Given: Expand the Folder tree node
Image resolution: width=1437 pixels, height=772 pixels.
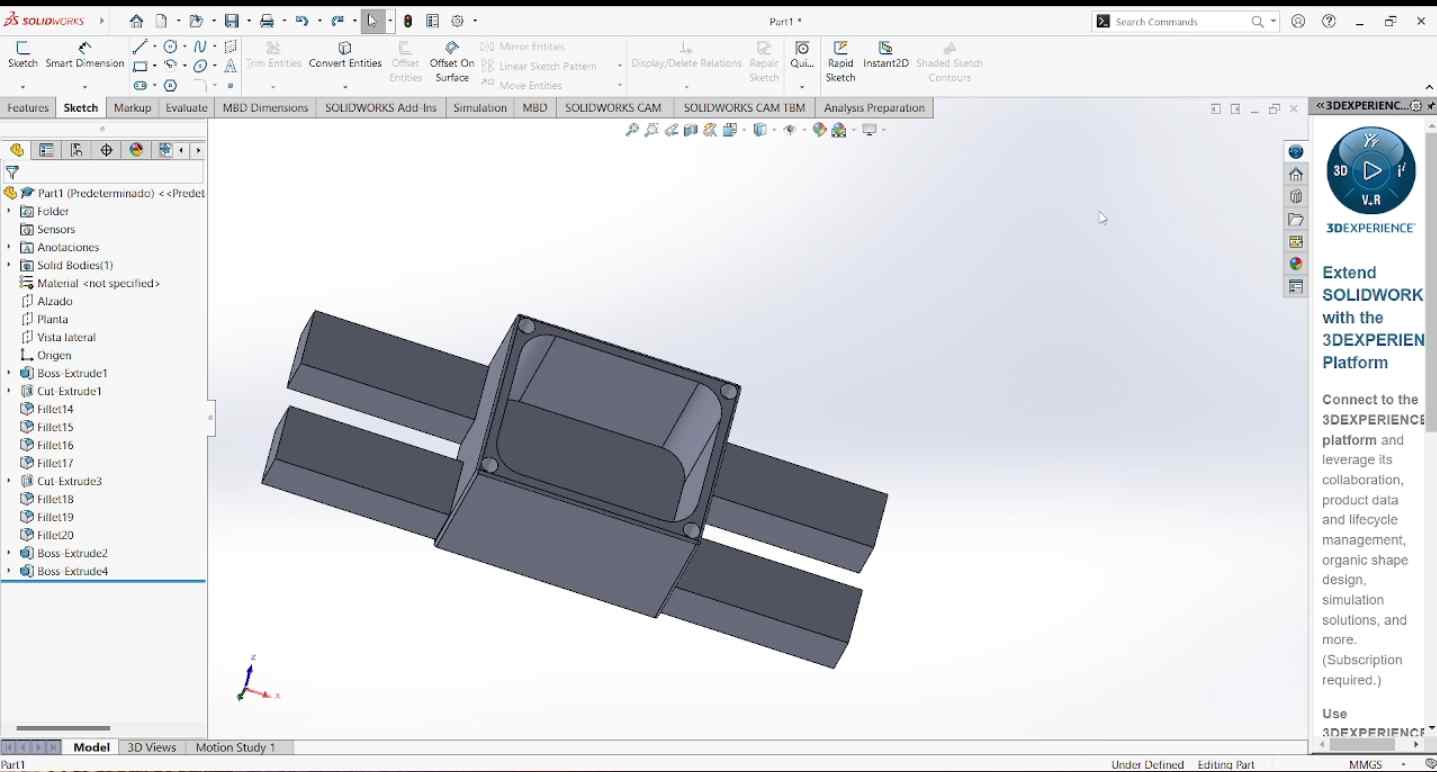Looking at the screenshot, I should pyautogui.click(x=9, y=211).
